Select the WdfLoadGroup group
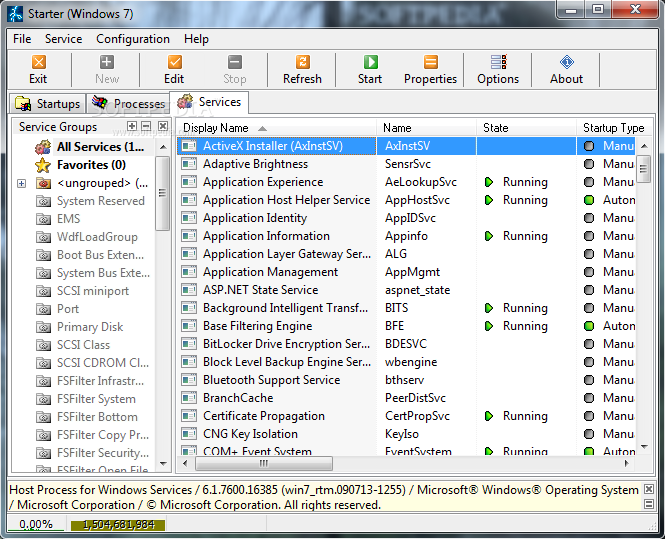This screenshot has height=539, width=665. tap(97, 237)
